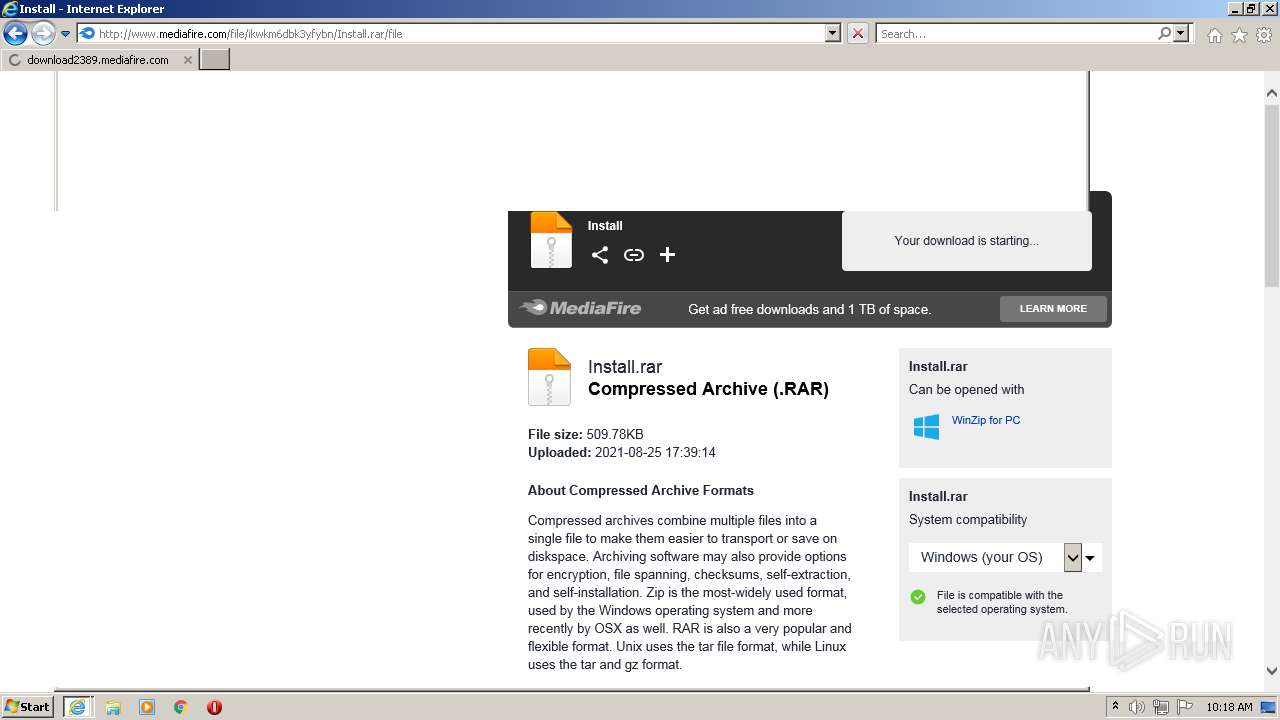The image size is (1280, 720).
Task: Open the Favorites star icon
Action: 1239,35
